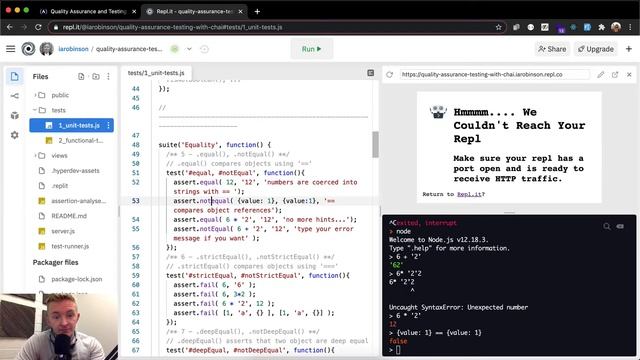Refresh the web preview pane
640x360 pixels.
click(389, 75)
